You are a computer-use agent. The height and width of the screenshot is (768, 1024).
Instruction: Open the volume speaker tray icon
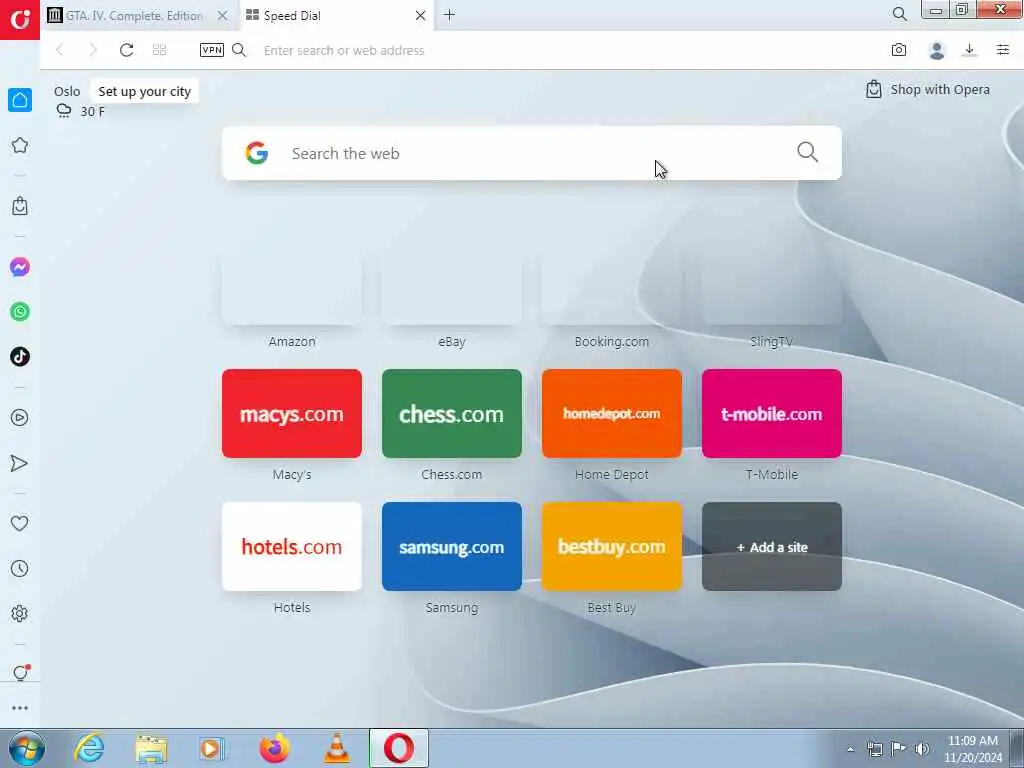point(922,749)
